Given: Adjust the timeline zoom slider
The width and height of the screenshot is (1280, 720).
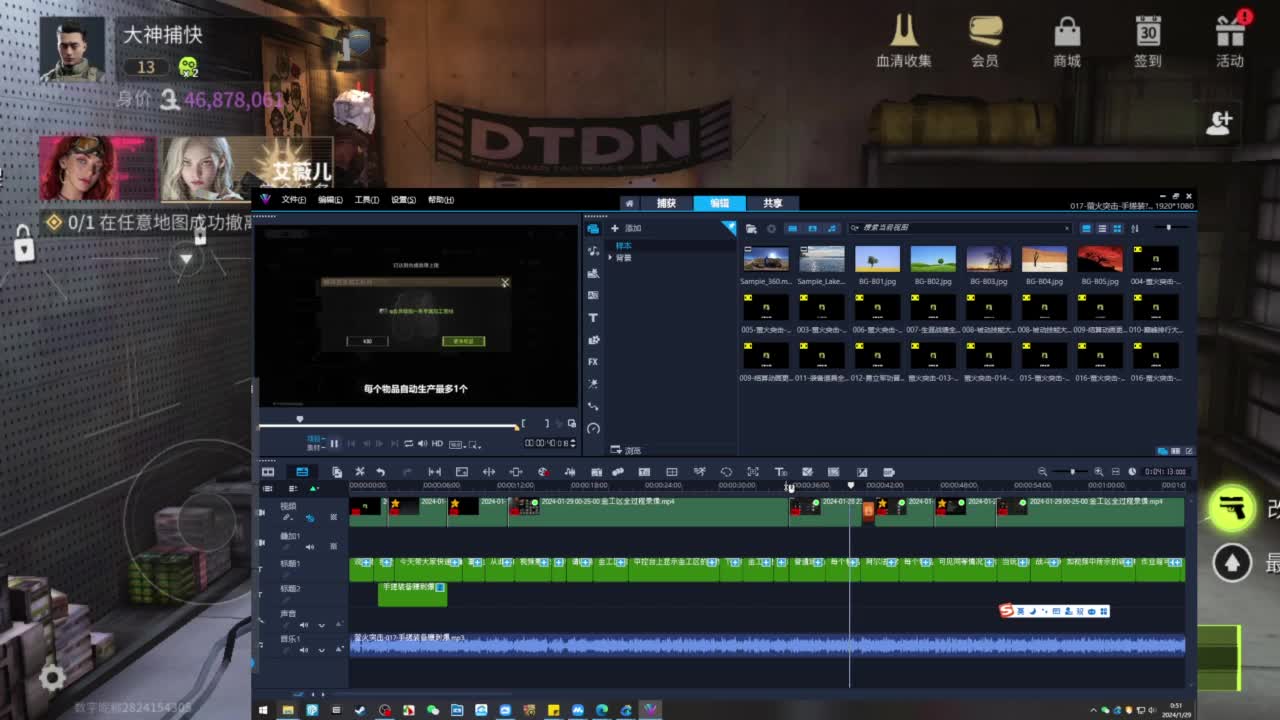Looking at the screenshot, I should [1071, 472].
